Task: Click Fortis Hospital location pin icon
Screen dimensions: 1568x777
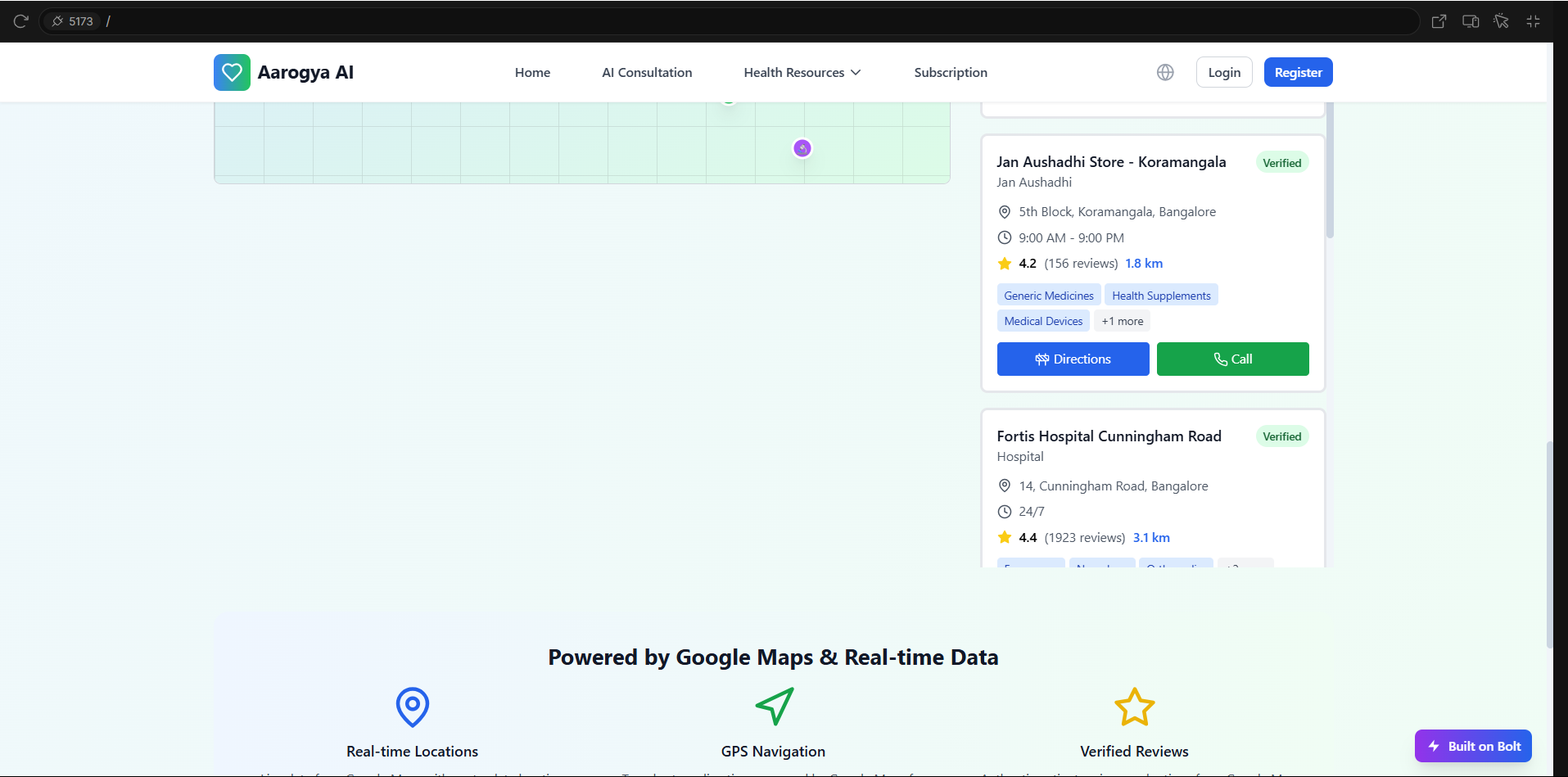Action: point(1005,486)
